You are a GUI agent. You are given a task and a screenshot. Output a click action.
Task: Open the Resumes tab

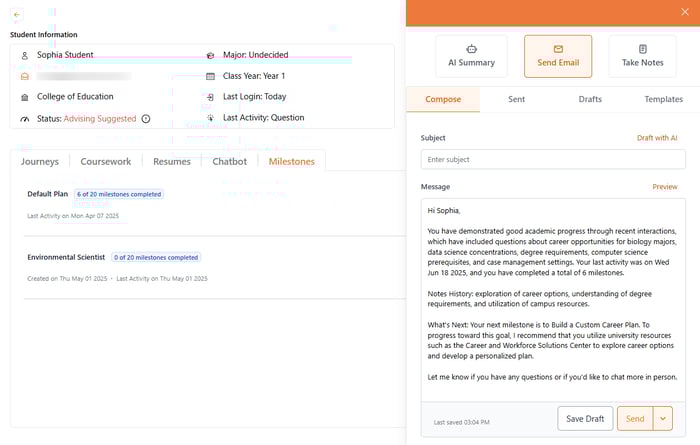pos(172,162)
